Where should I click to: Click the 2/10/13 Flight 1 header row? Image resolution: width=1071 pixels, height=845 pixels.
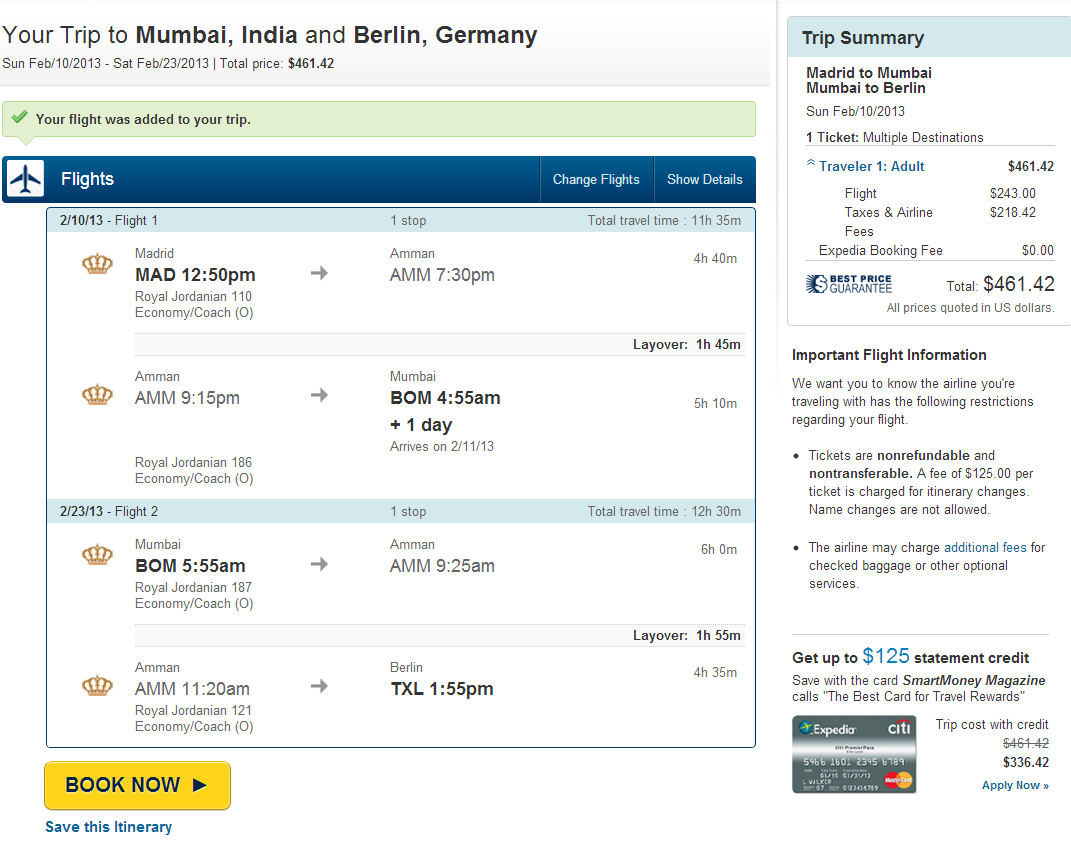[401, 220]
